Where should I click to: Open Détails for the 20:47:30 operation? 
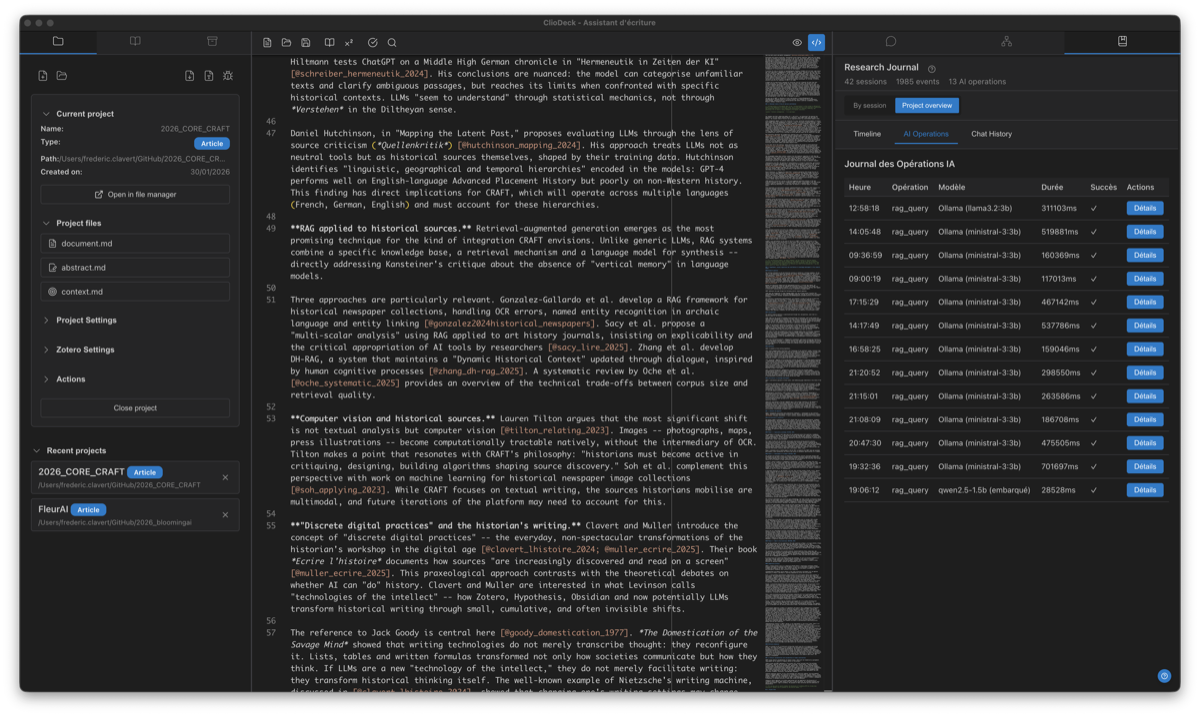pyautogui.click(x=1145, y=443)
